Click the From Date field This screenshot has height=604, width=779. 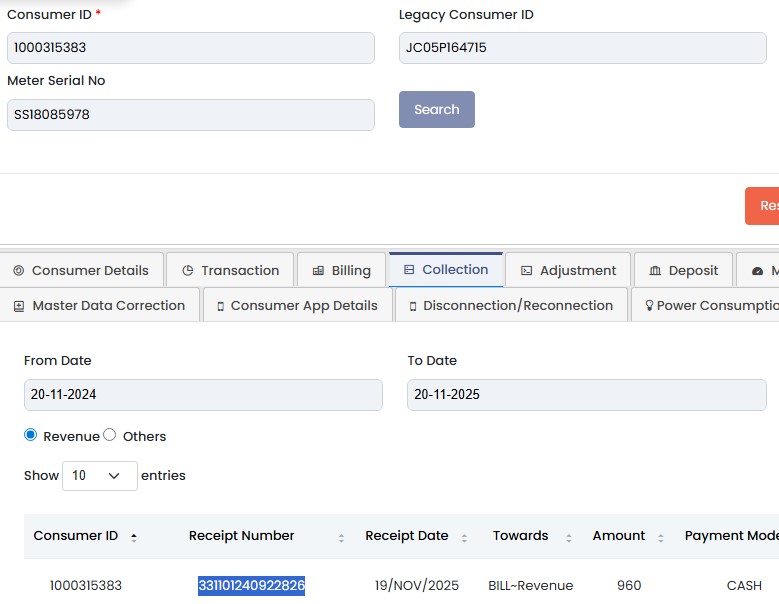203,395
